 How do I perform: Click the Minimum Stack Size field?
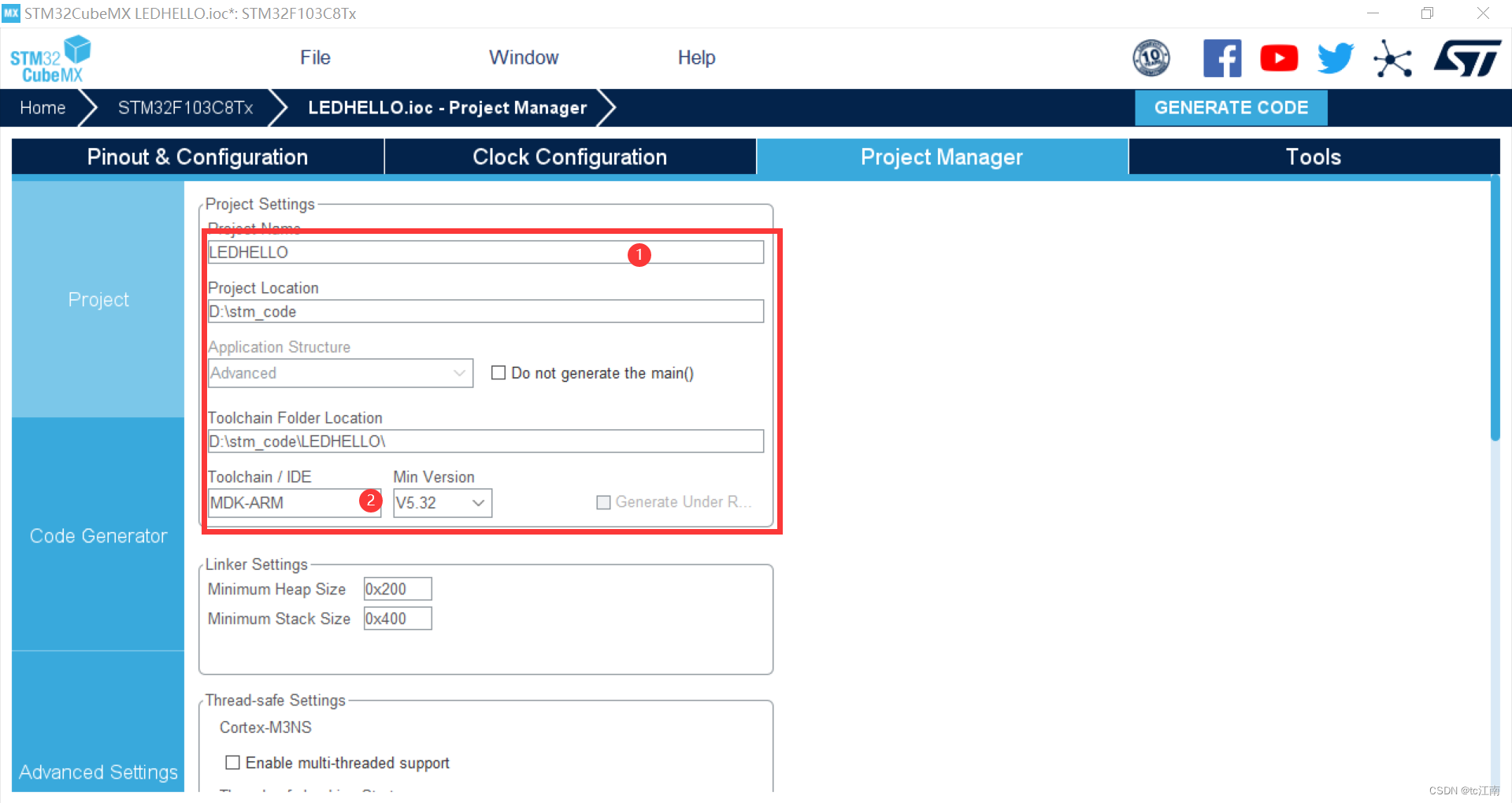(x=398, y=619)
